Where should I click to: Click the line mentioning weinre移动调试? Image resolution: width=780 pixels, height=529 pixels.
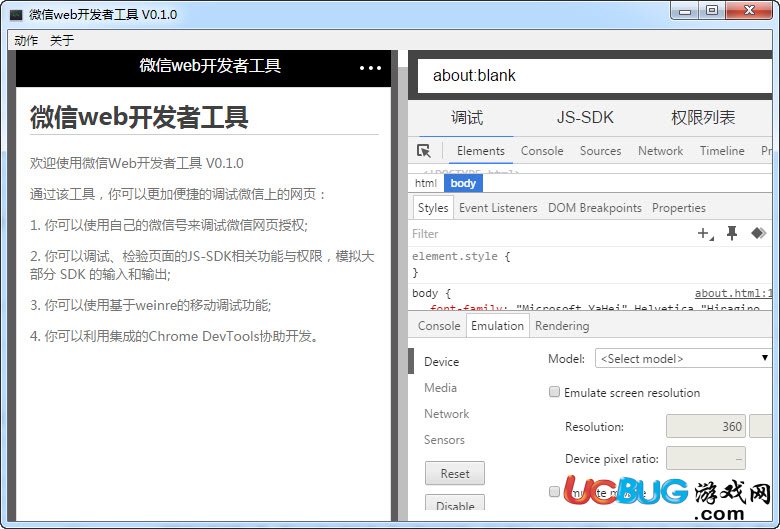(x=151, y=305)
